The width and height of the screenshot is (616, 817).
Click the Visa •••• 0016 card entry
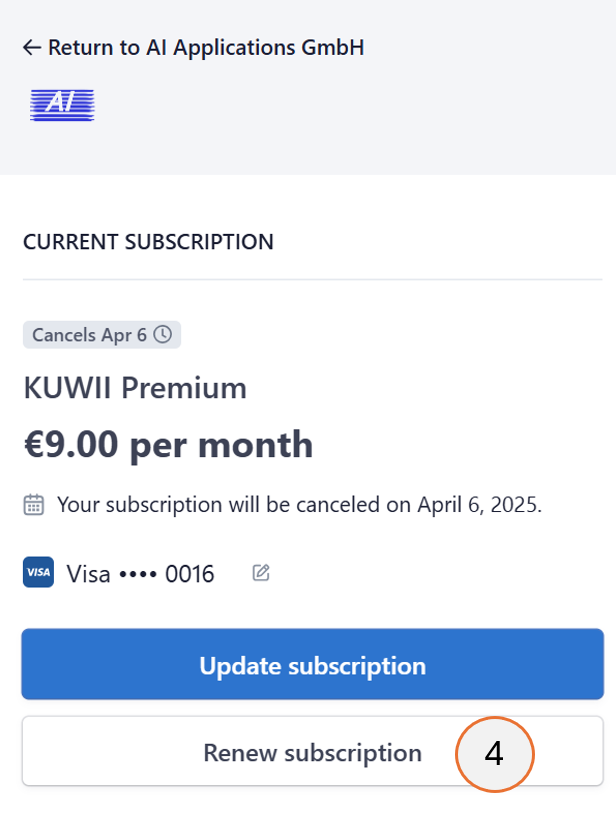tap(140, 573)
